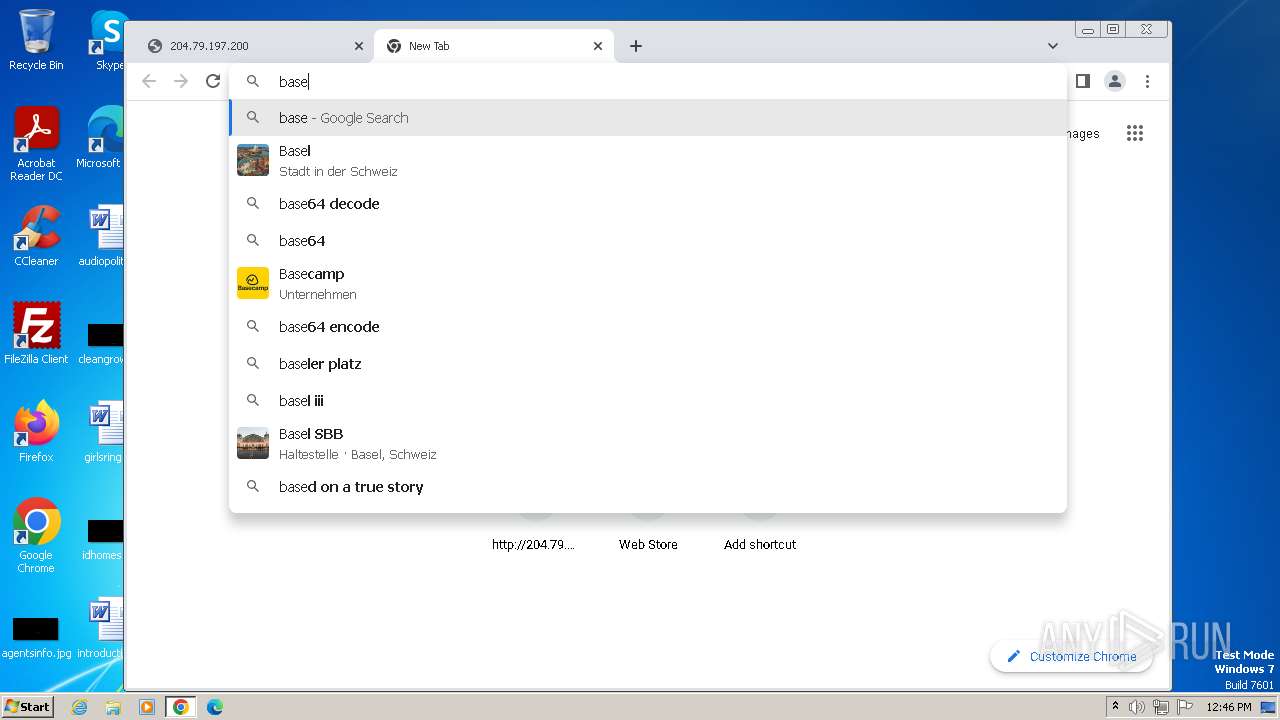Open the Chrome profile avatar icon

pos(1115,81)
